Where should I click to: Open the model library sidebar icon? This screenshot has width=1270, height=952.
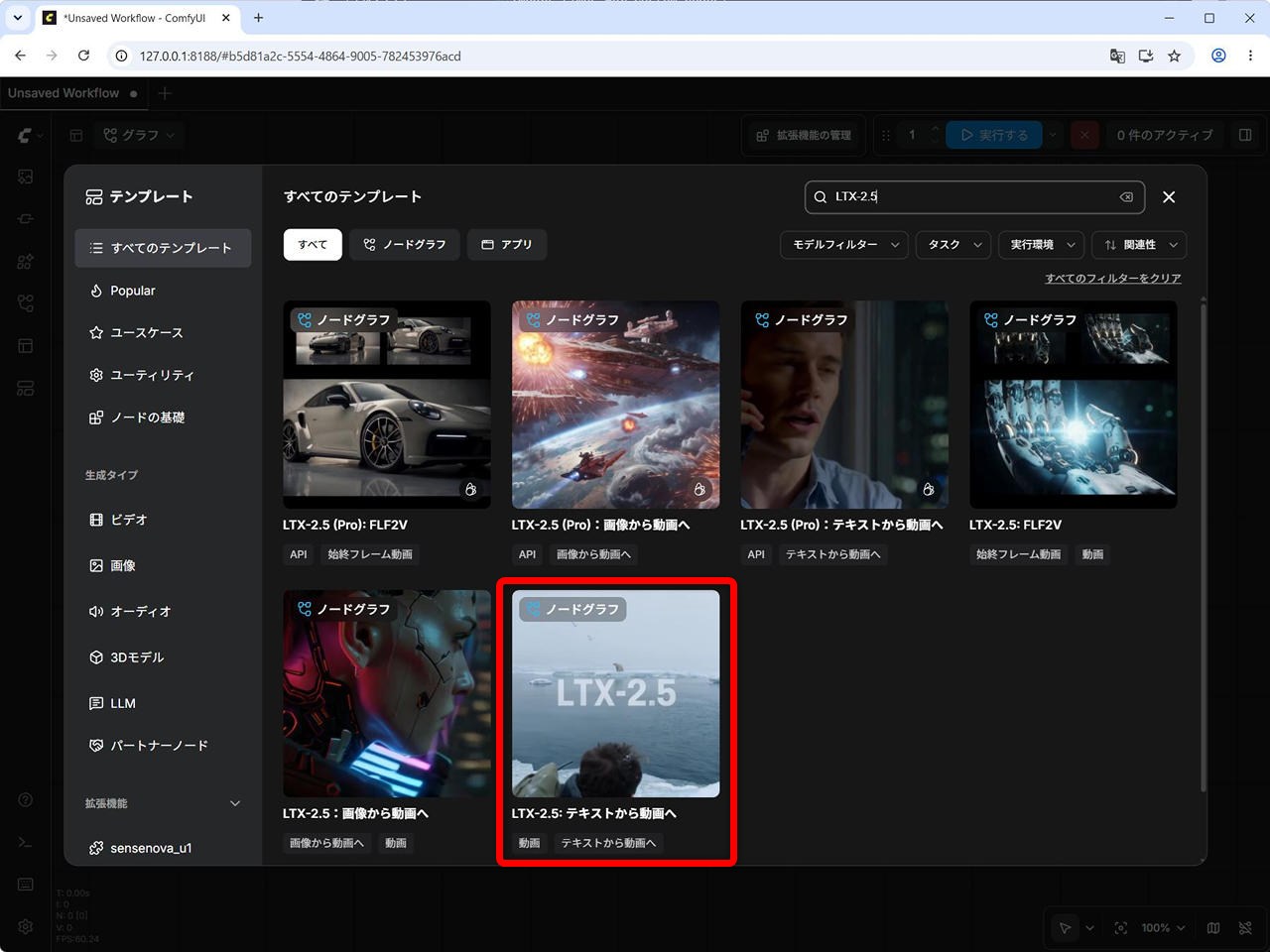26,261
